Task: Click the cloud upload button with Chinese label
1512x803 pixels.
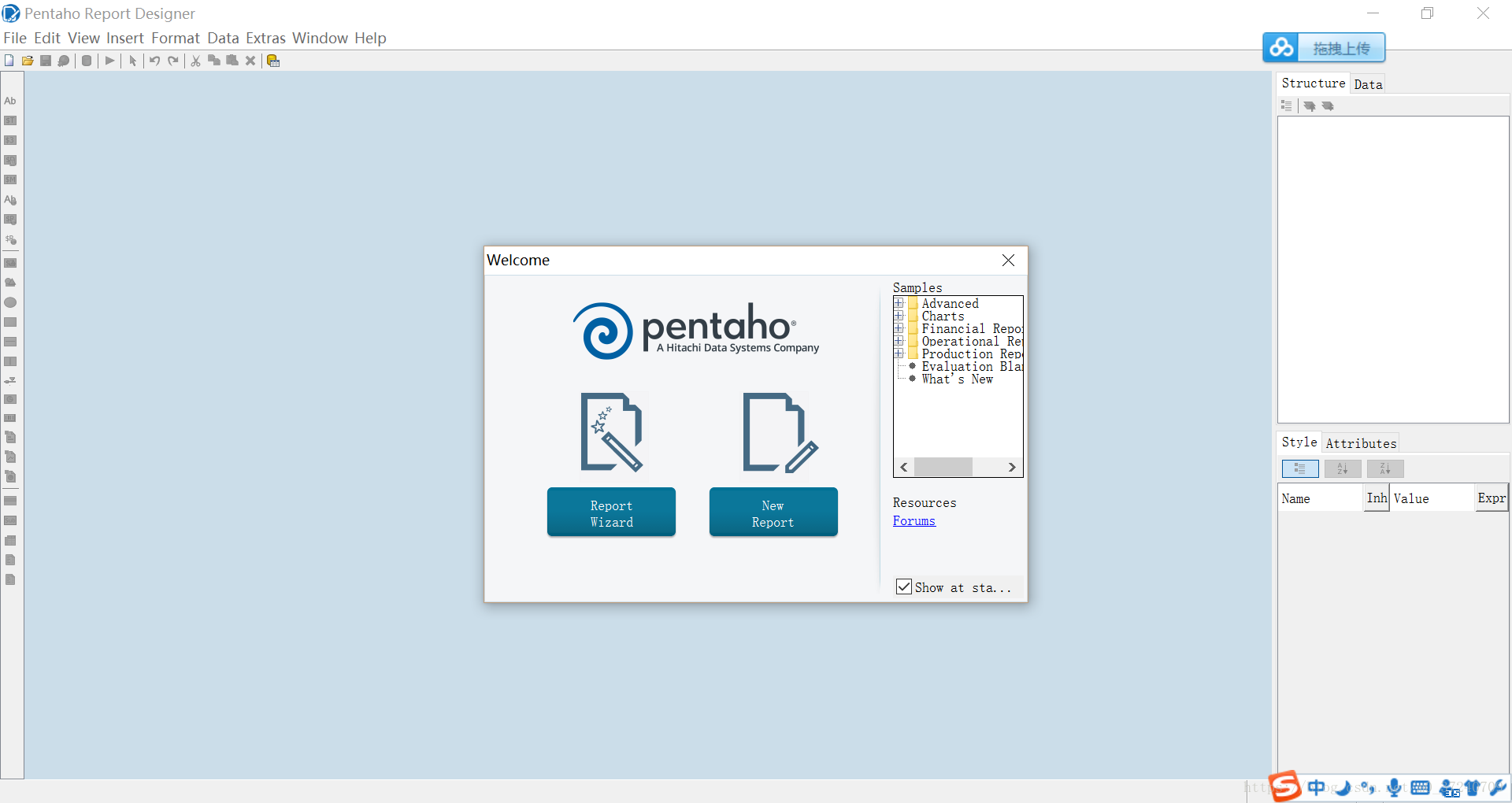Action: coord(1324,48)
